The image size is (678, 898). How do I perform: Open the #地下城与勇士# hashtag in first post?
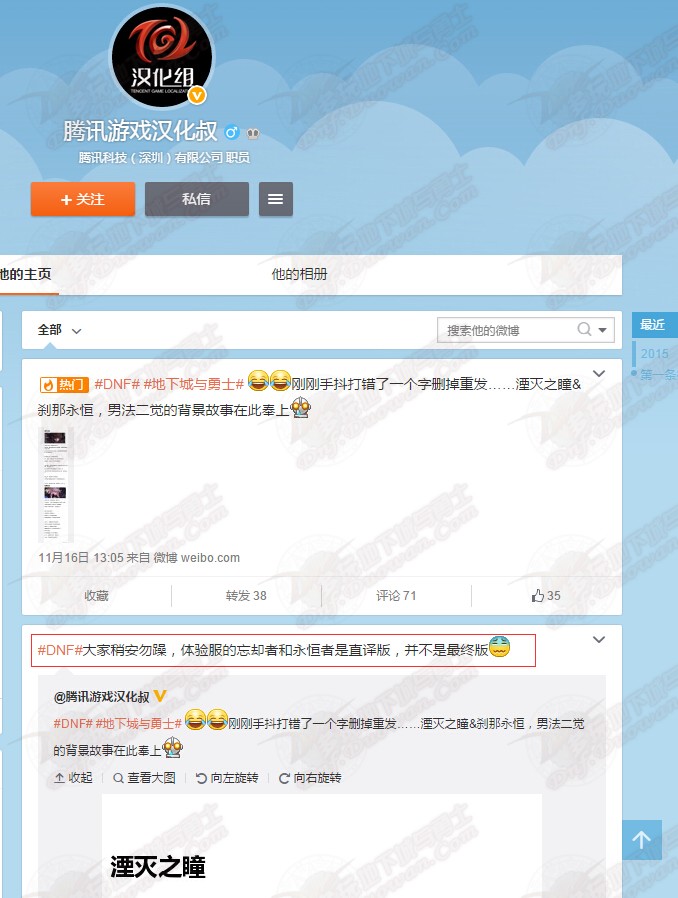coord(194,384)
